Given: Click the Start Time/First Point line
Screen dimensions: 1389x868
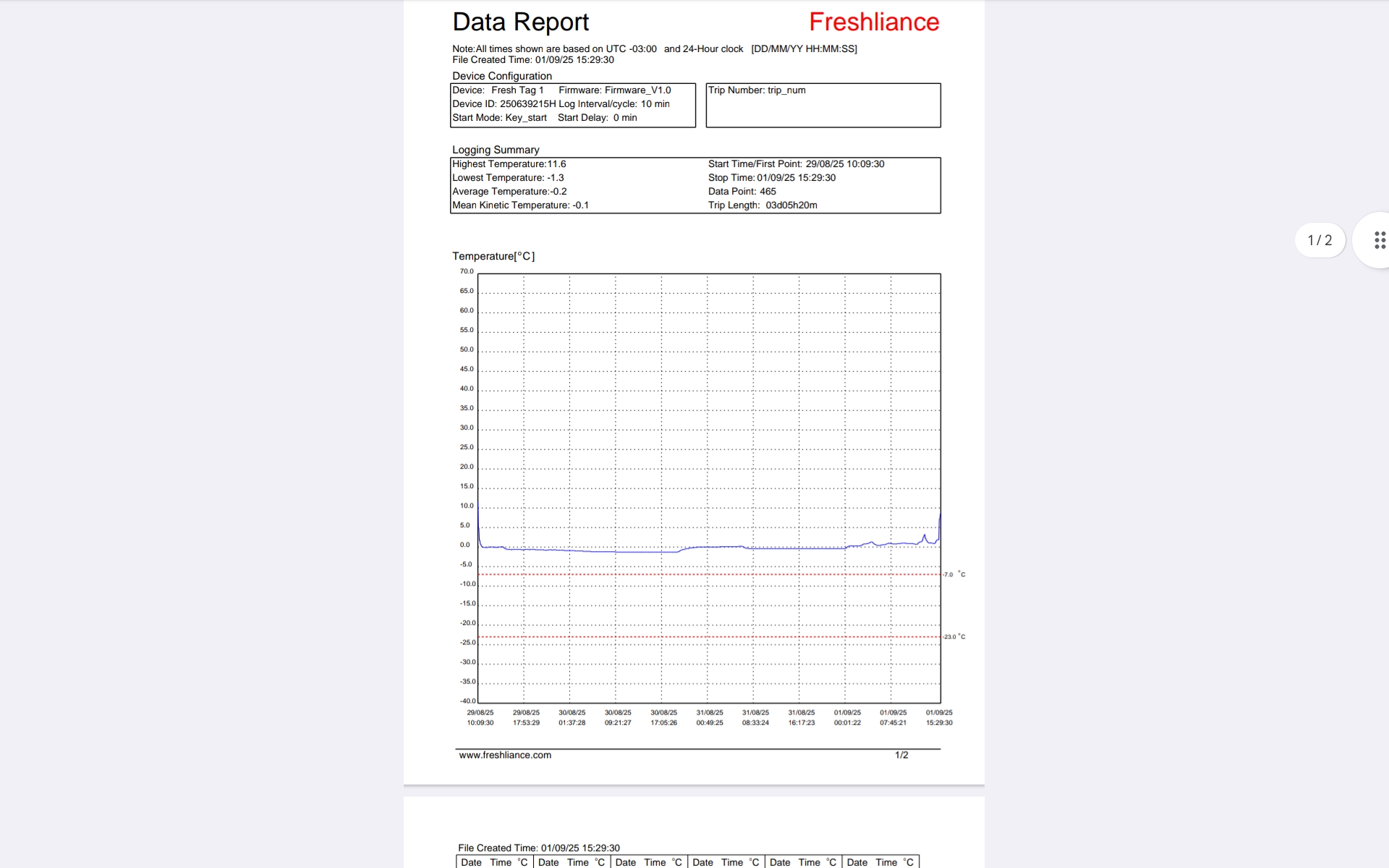Looking at the screenshot, I should coord(796,164).
